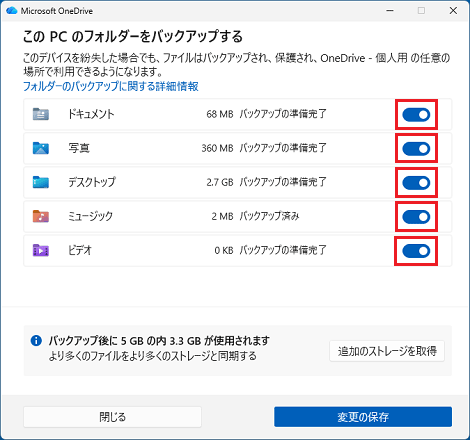
Task: Click the ビデオ folder name
Action: (80, 250)
